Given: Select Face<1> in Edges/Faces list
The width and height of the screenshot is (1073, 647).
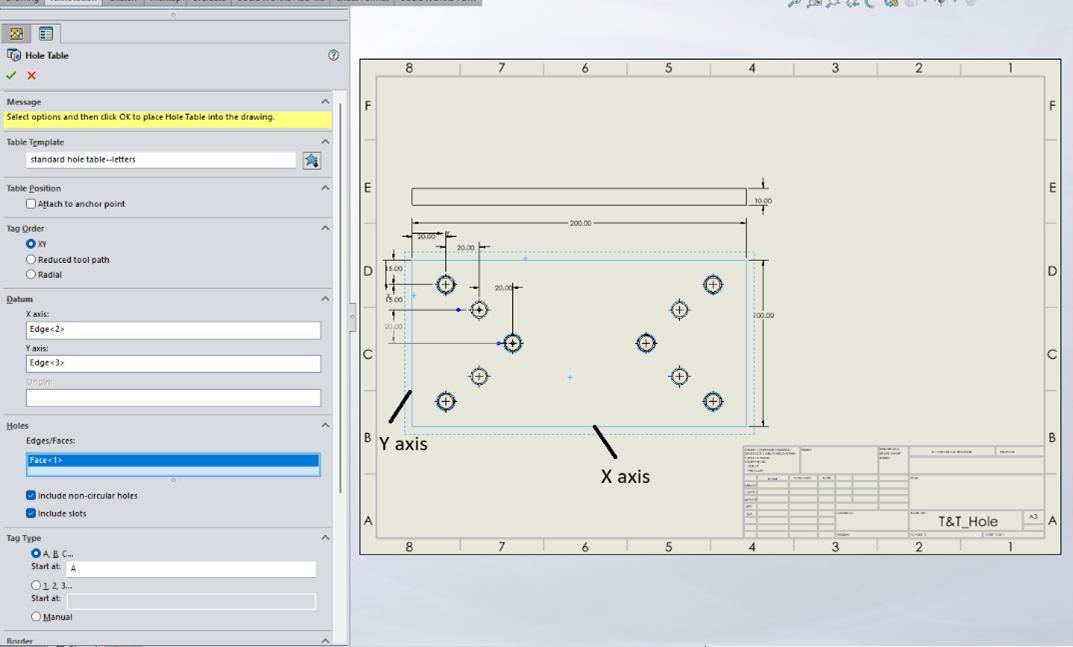Looking at the screenshot, I should pyautogui.click(x=173, y=461).
